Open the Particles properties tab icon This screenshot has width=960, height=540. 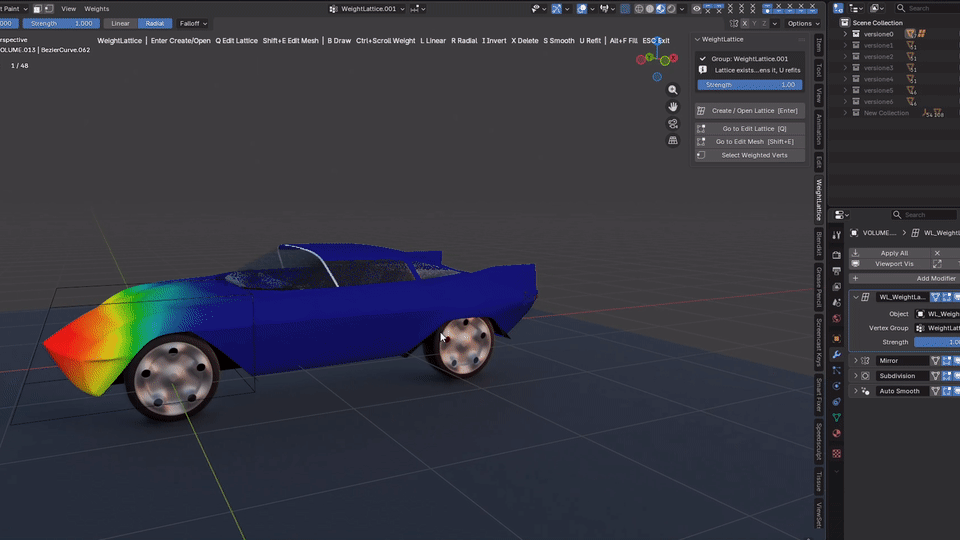tap(836, 370)
